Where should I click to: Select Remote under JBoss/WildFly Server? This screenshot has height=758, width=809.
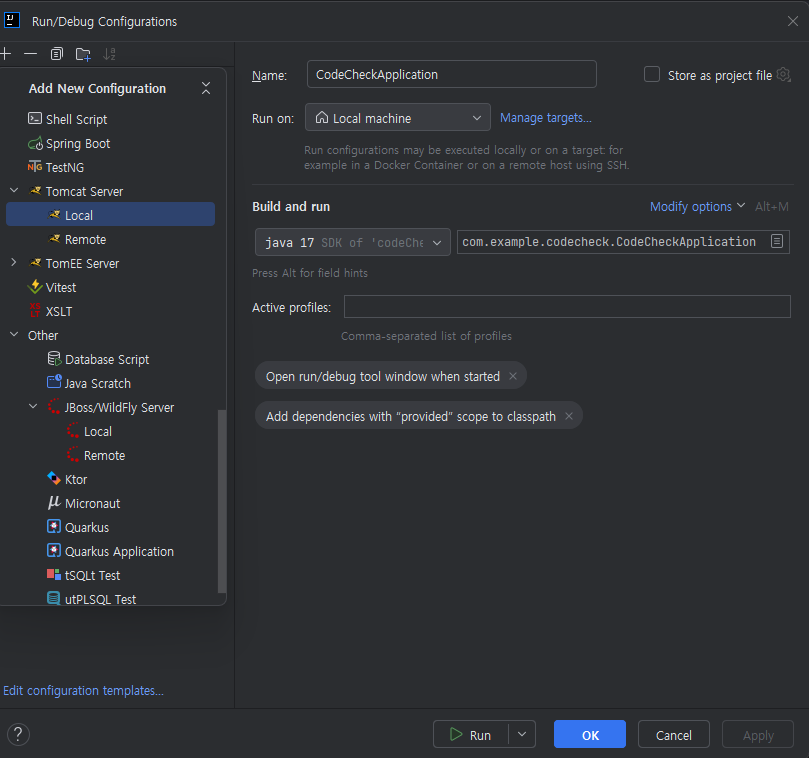click(x=110, y=456)
